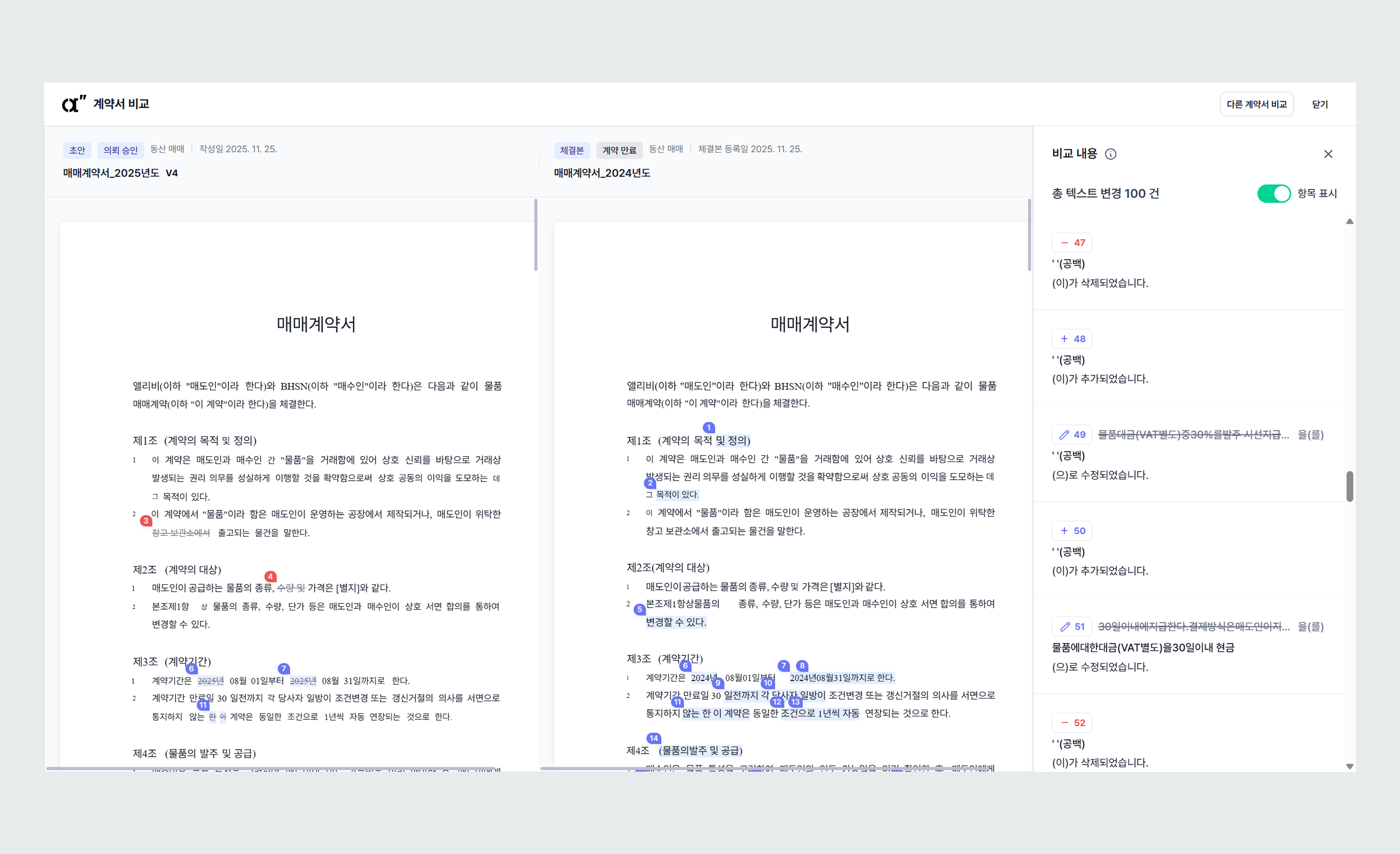Image resolution: width=1400 pixels, height=854 pixels.
Task: Close the 비교 내용 panel with X
Action: [1328, 154]
